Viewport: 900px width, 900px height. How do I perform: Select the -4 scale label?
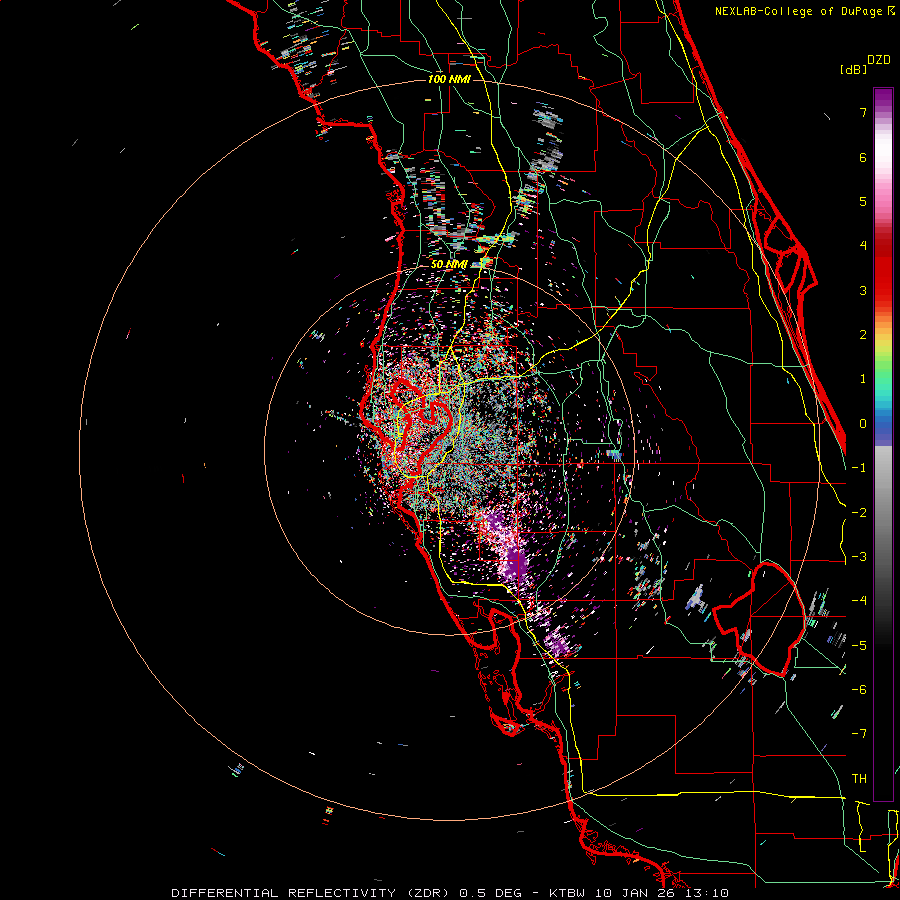859,601
